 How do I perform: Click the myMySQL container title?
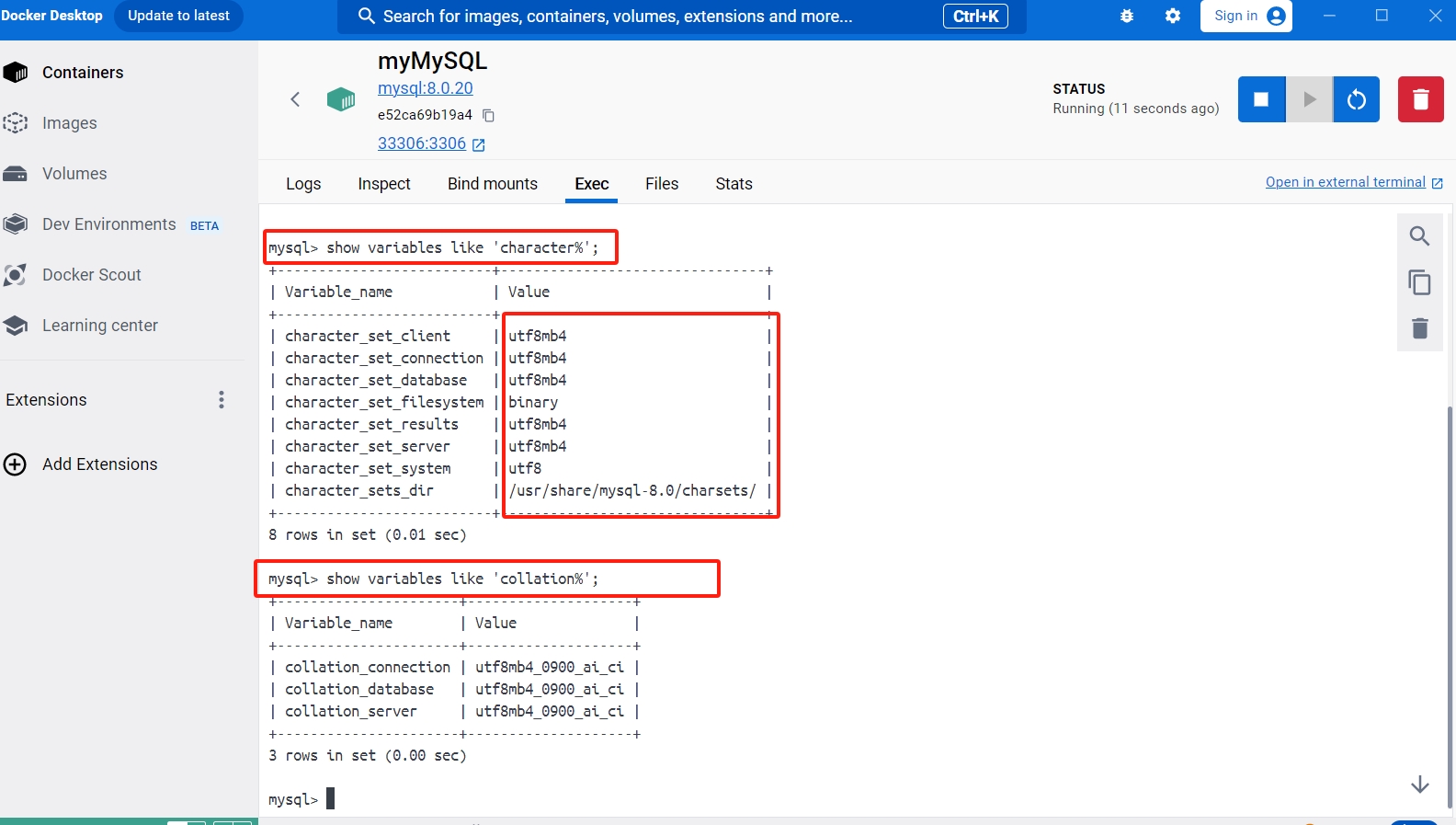tap(432, 61)
